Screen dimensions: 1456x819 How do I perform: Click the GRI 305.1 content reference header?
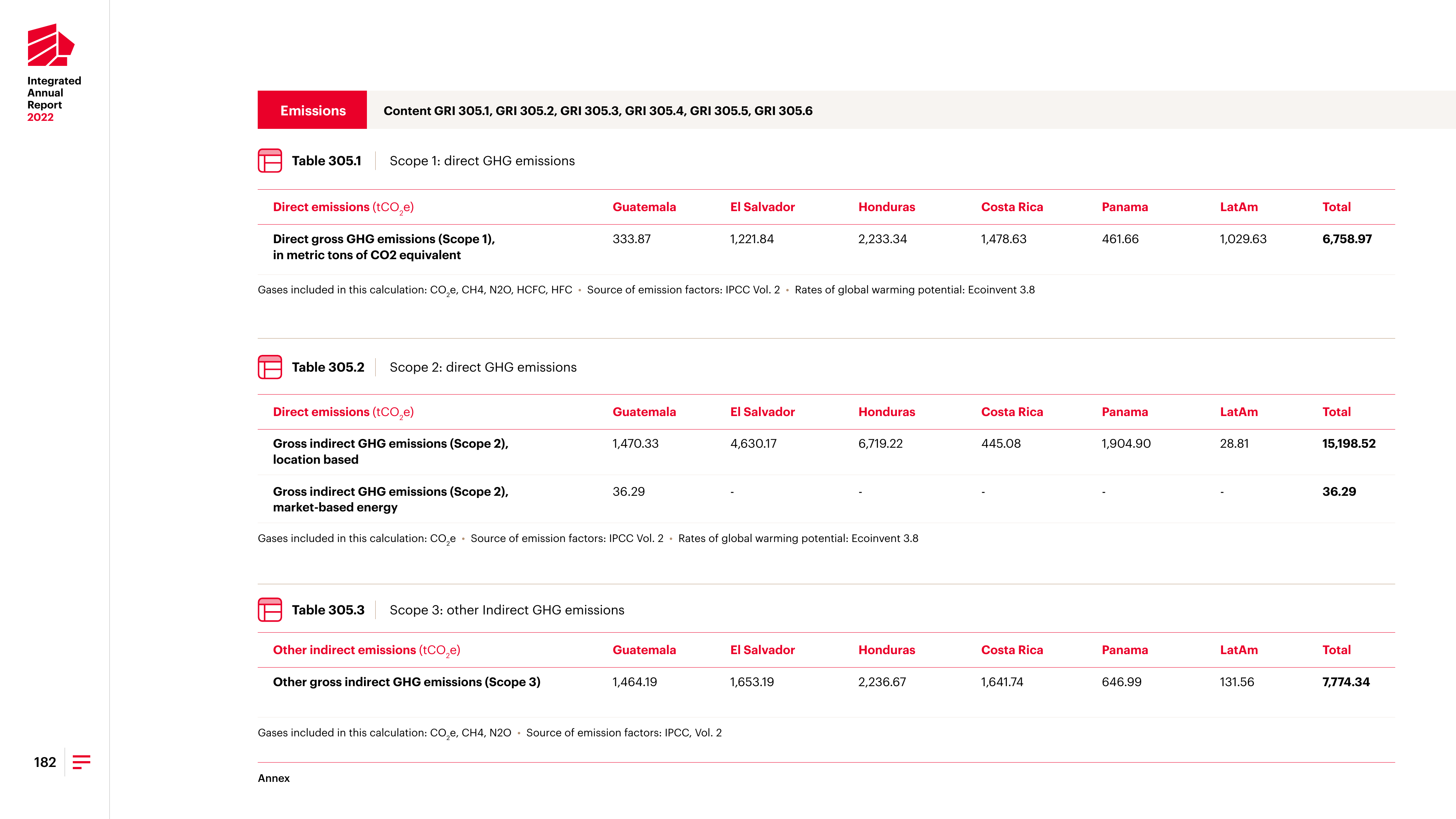(x=598, y=111)
